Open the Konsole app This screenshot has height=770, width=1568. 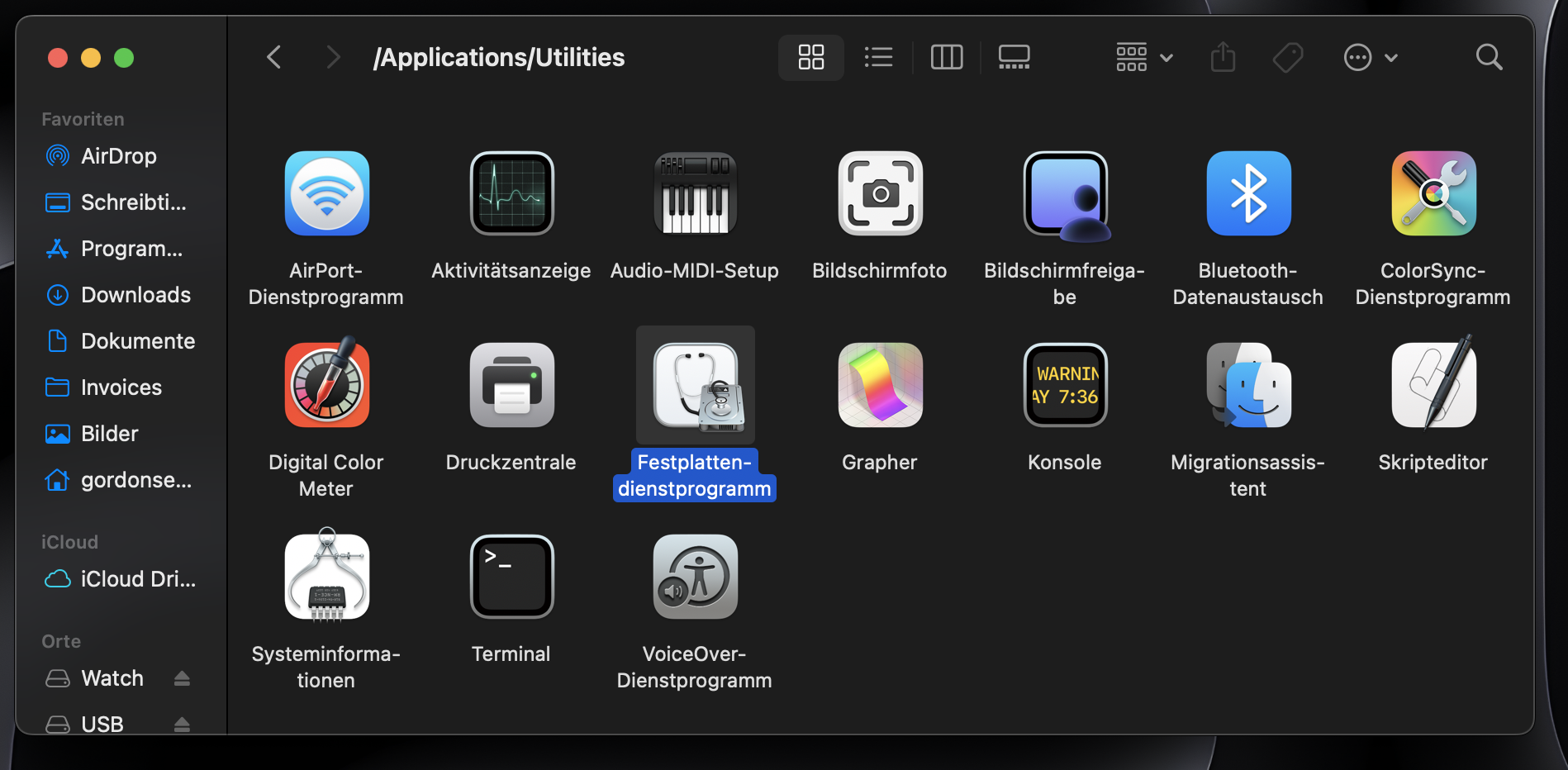pos(1064,385)
